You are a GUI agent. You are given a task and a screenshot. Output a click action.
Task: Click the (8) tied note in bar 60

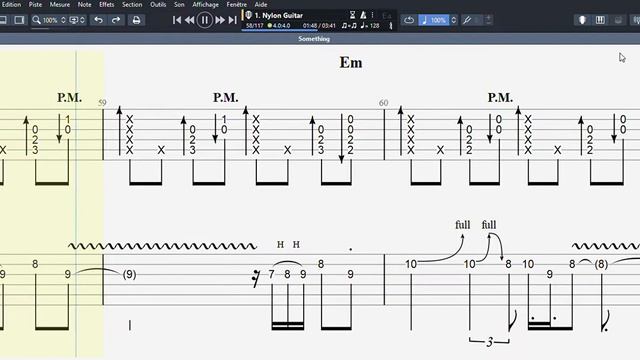coord(601,264)
